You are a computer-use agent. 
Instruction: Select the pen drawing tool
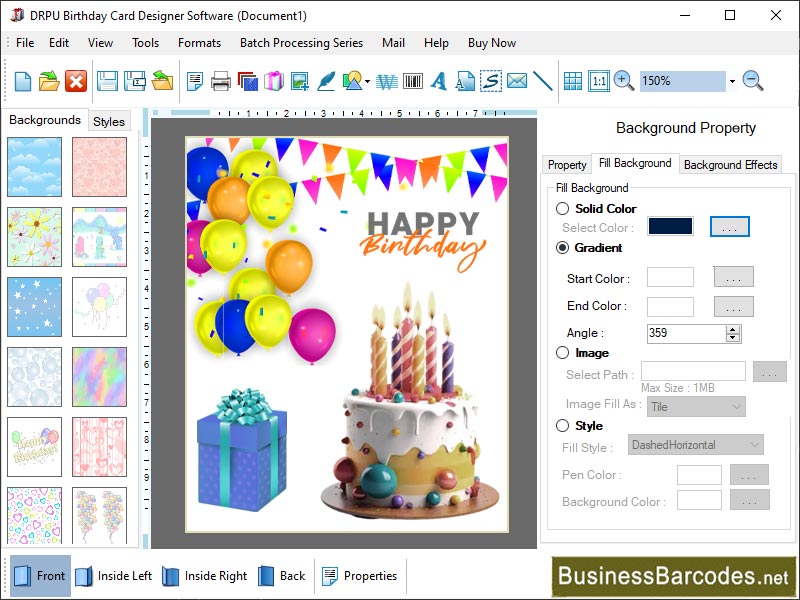(325, 81)
